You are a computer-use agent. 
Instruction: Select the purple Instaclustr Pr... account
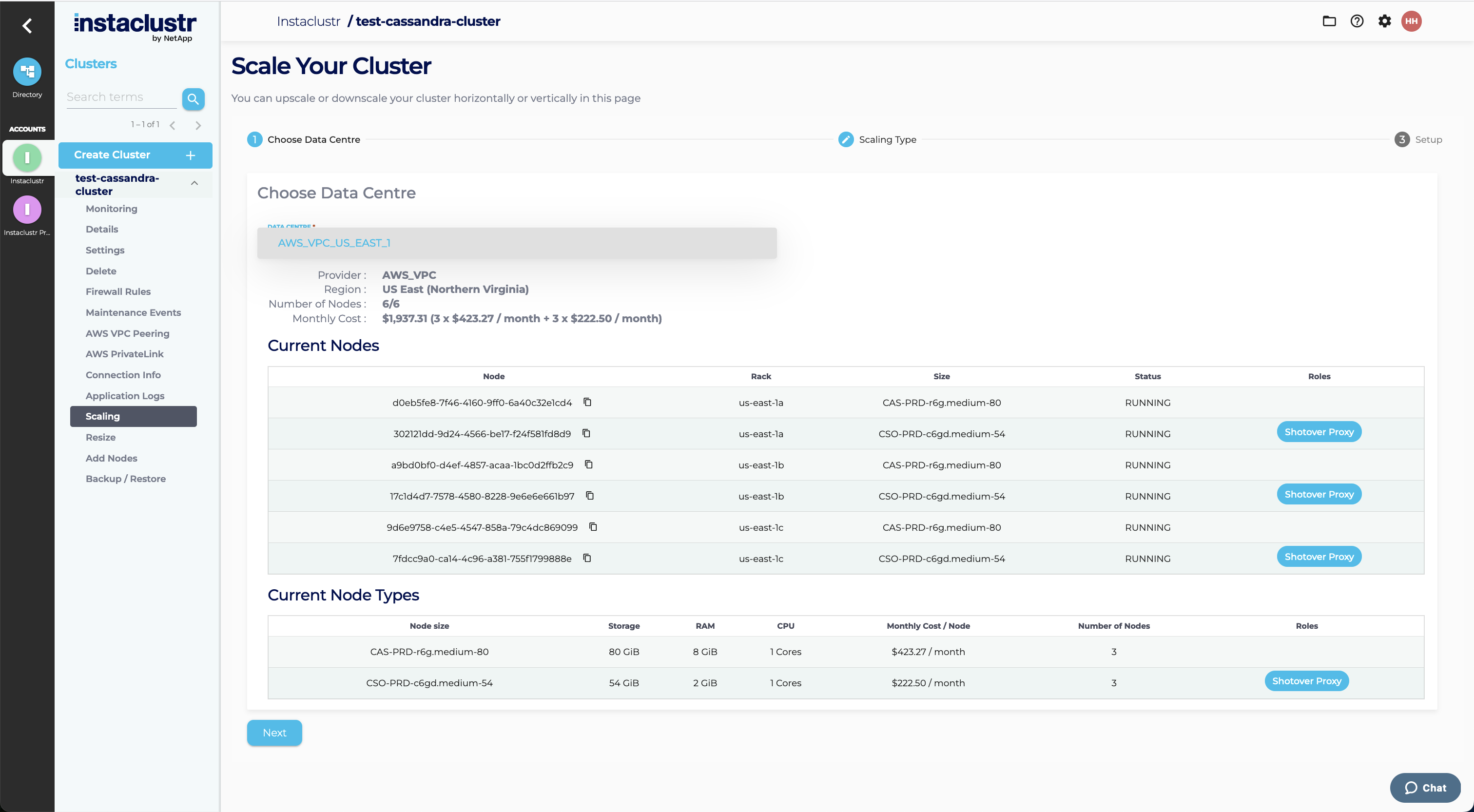27,210
